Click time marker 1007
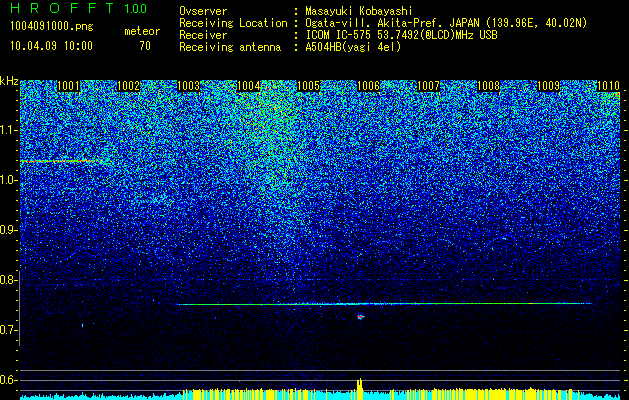 tap(428, 86)
